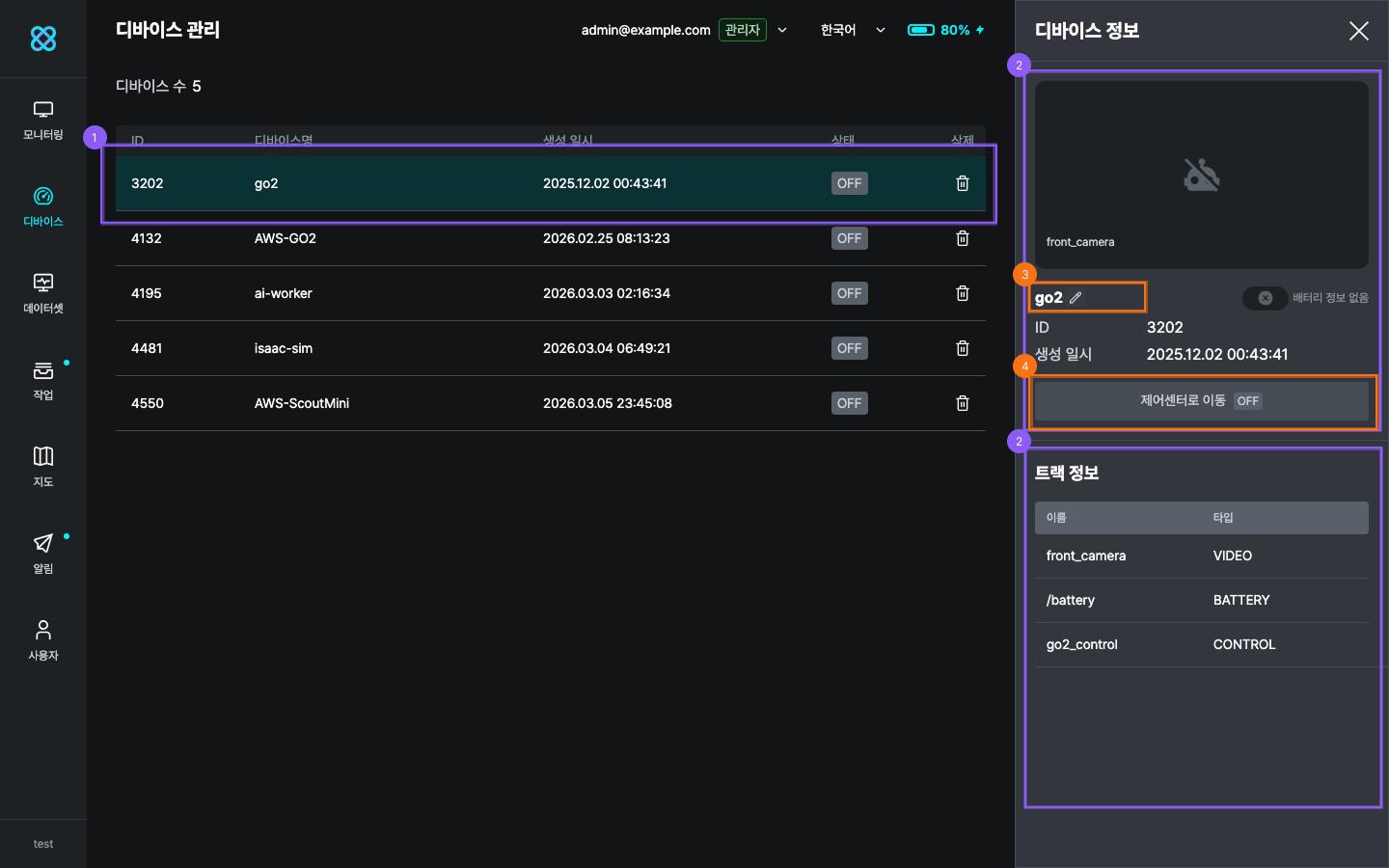This screenshot has width=1389, height=868.
Task: Click the OFF status badge for AWS-ScoutMini
Action: point(849,403)
